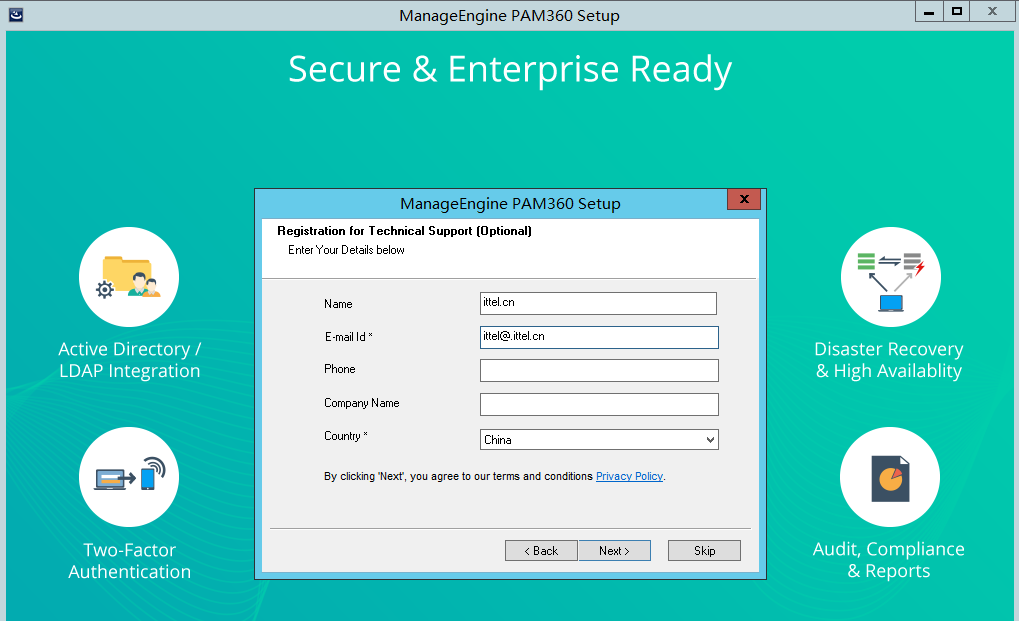Image resolution: width=1019 pixels, height=621 pixels.
Task: Click the Active Directory folder users icon
Action: click(x=129, y=277)
